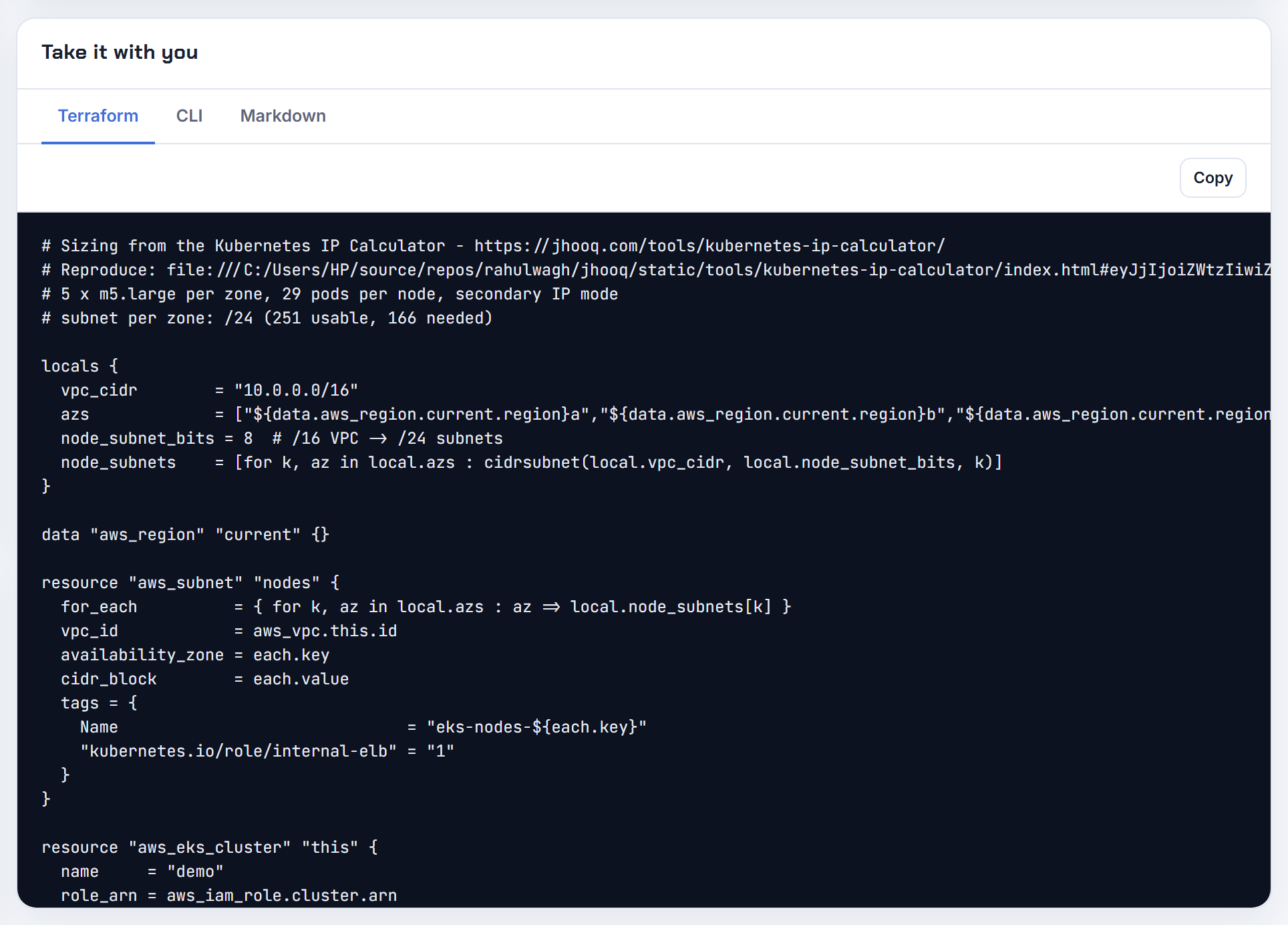The image size is (1288, 925).
Task: Click the resource "aws_subnet" "nodes" line
Action: point(190,583)
